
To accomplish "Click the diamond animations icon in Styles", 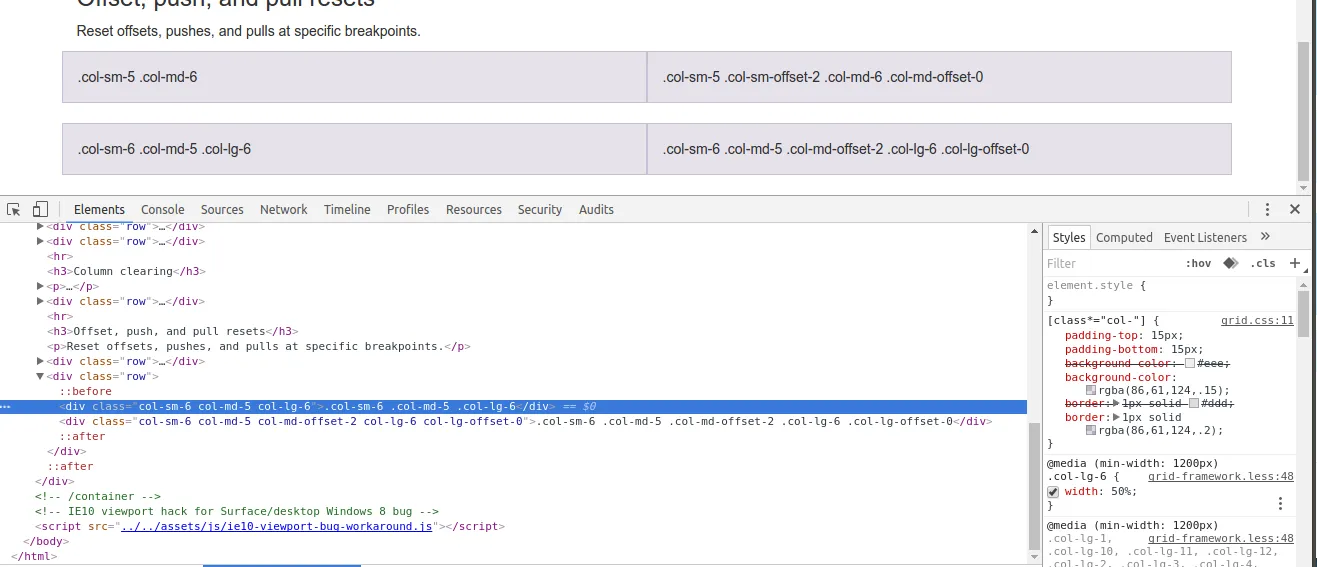I will [x=1231, y=263].
